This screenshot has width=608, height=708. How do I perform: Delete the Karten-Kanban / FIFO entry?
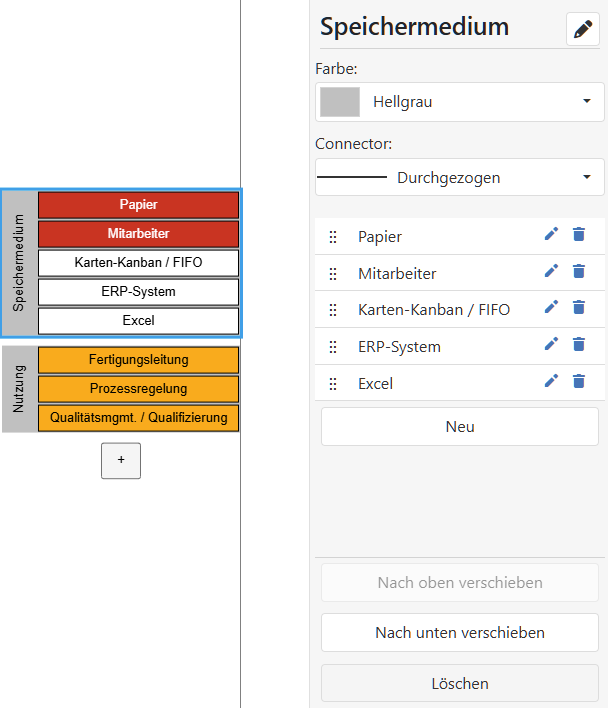[579, 307]
